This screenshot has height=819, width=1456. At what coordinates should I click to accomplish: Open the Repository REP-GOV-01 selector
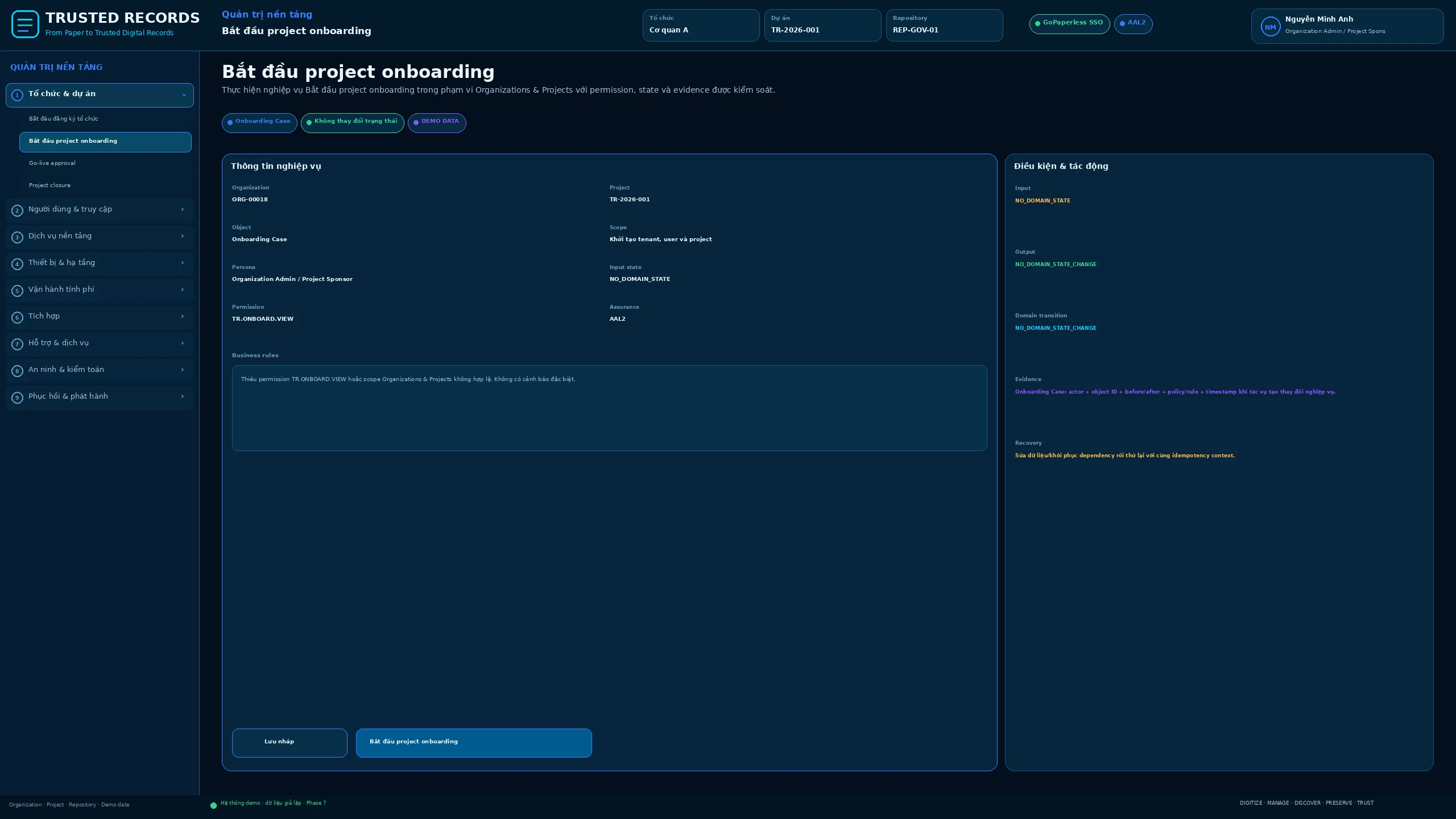coord(944,25)
